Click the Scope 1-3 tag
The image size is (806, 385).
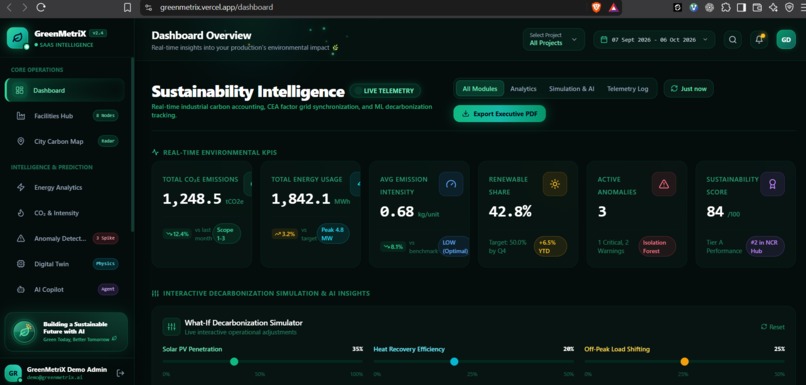[226, 234]
